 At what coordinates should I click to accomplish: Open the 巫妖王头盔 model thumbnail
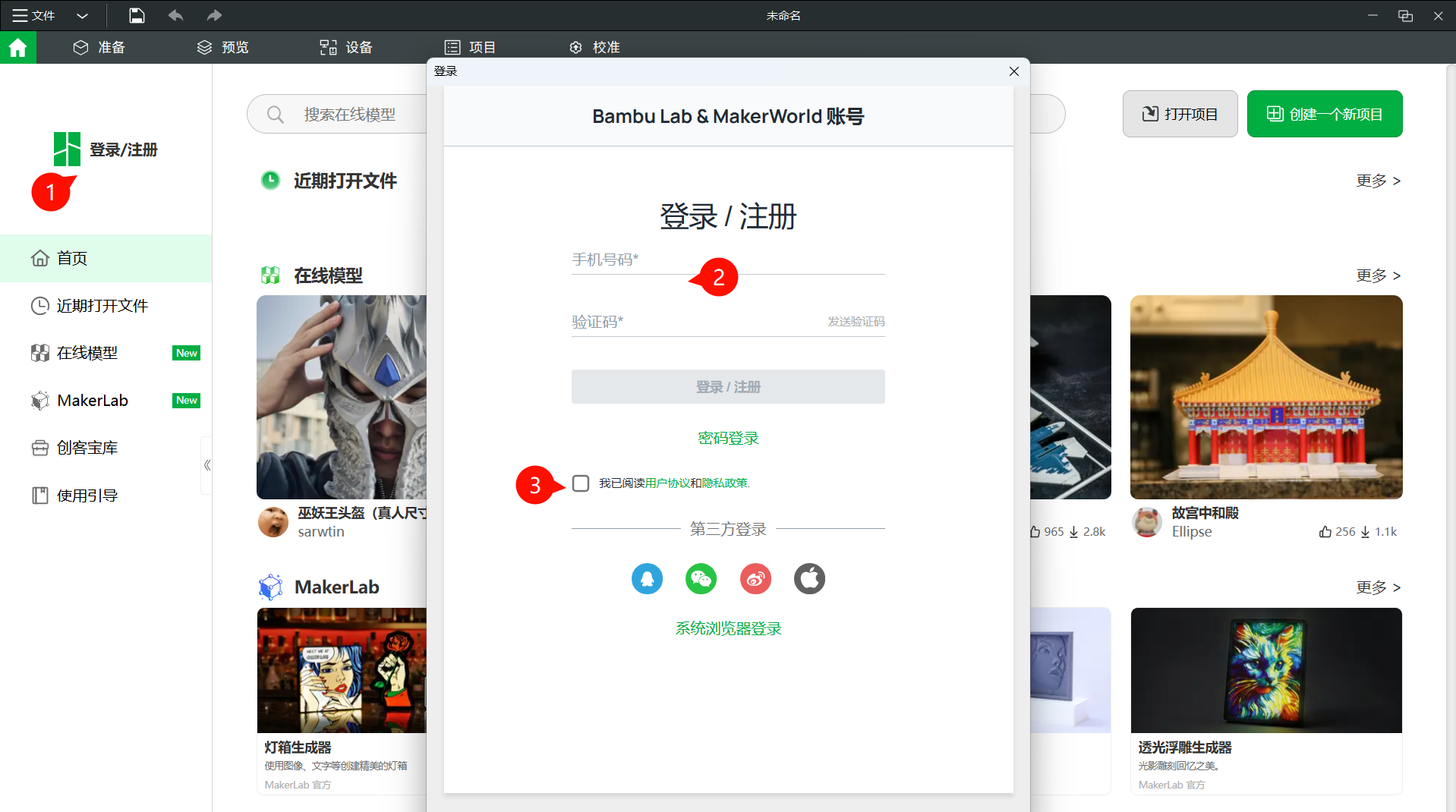(x=342, y=397)
